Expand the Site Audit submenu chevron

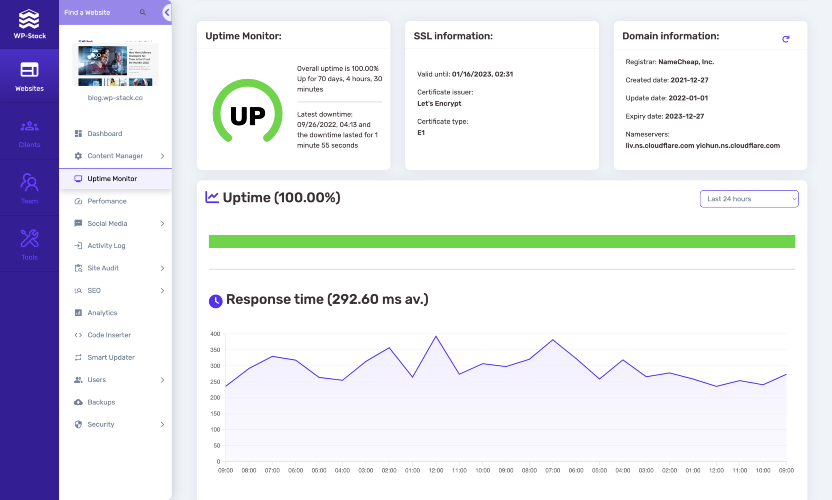pyautogui.click(x=162, y=269)
